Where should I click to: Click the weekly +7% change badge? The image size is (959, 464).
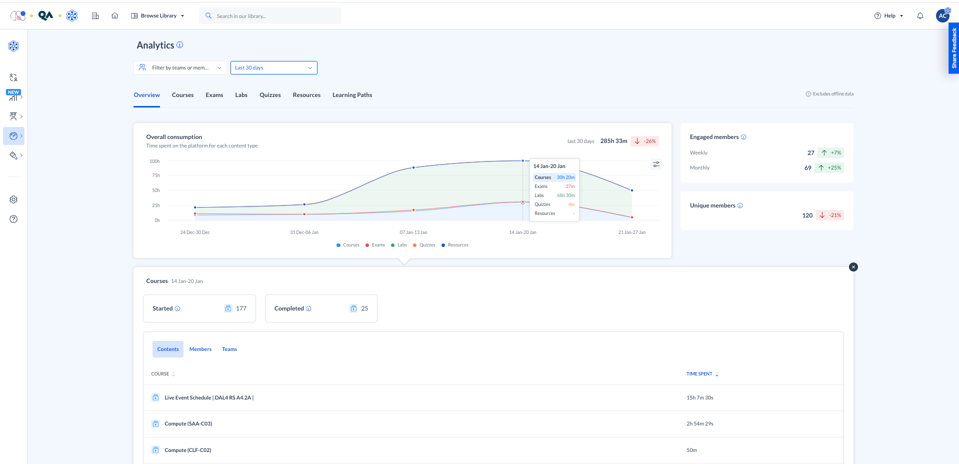pos(830,153)
